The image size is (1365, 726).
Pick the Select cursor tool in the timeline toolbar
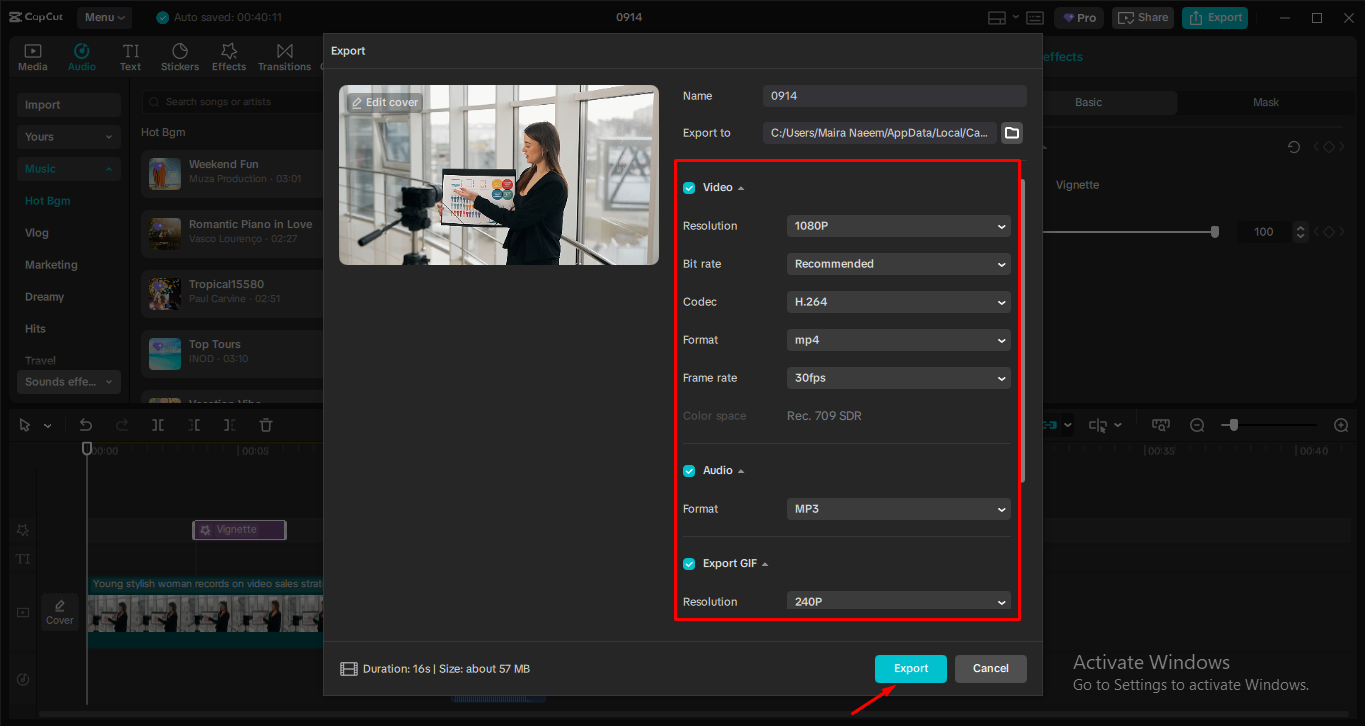pyautogui.click(x=26, y=425)
